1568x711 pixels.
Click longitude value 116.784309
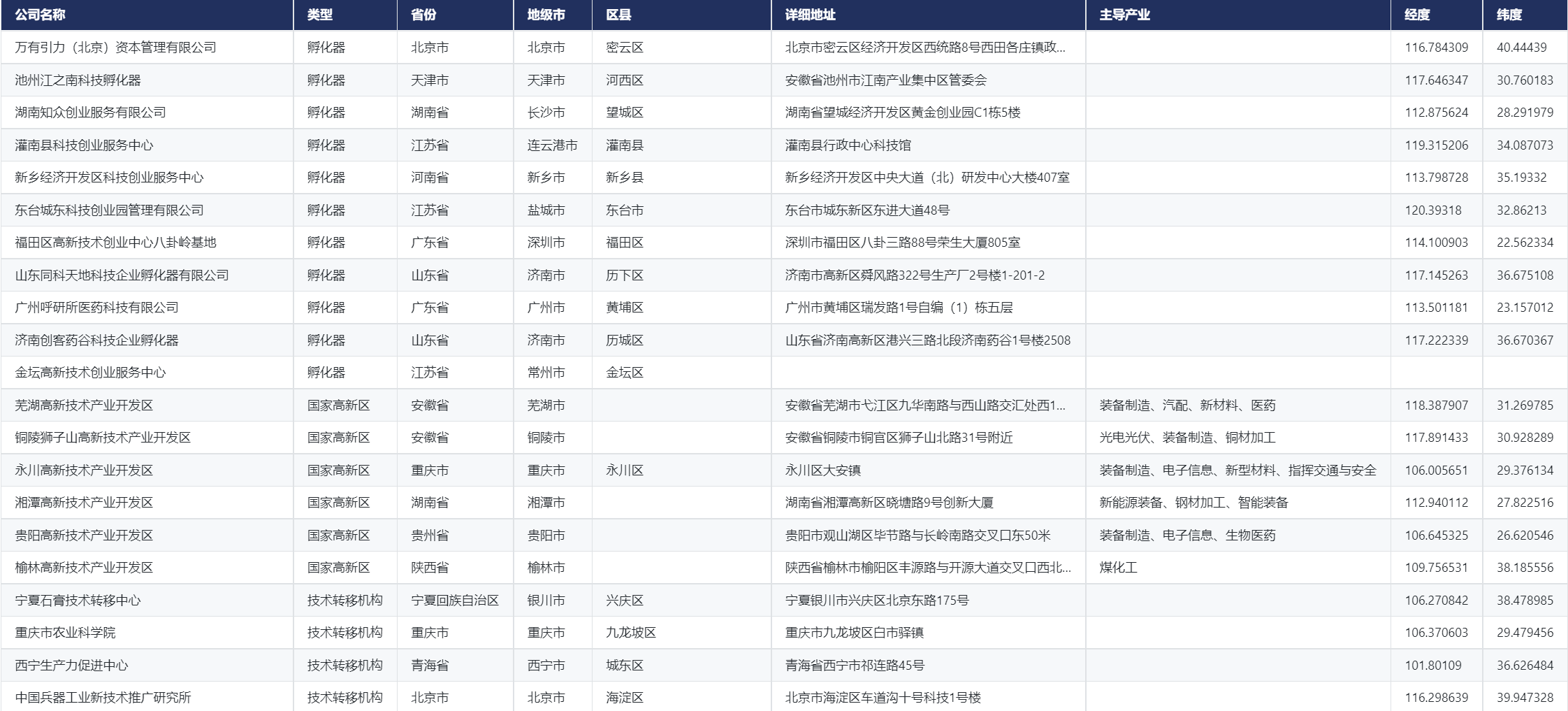point(1437,48)
